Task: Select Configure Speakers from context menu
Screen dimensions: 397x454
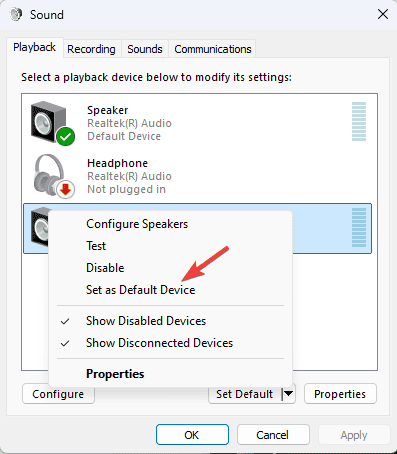Action: pyautogui.click(x=137, y=224)
